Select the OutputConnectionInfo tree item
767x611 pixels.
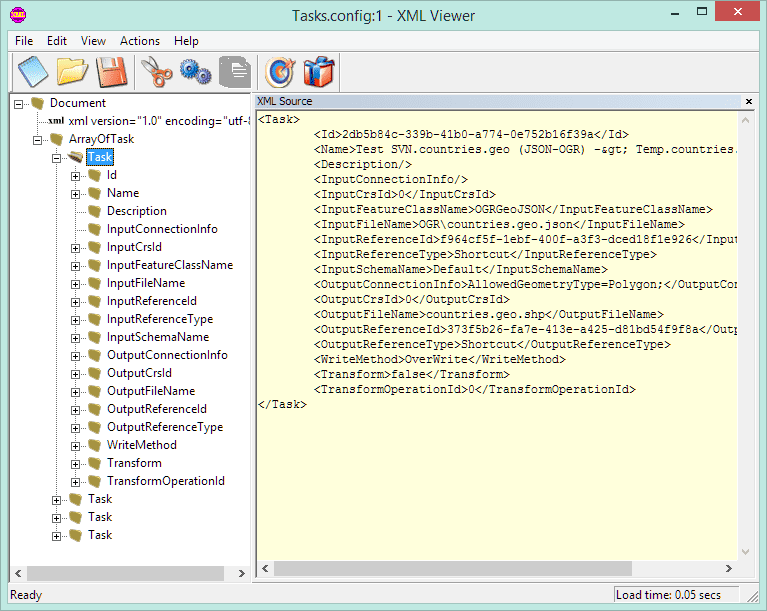[167, 355]
